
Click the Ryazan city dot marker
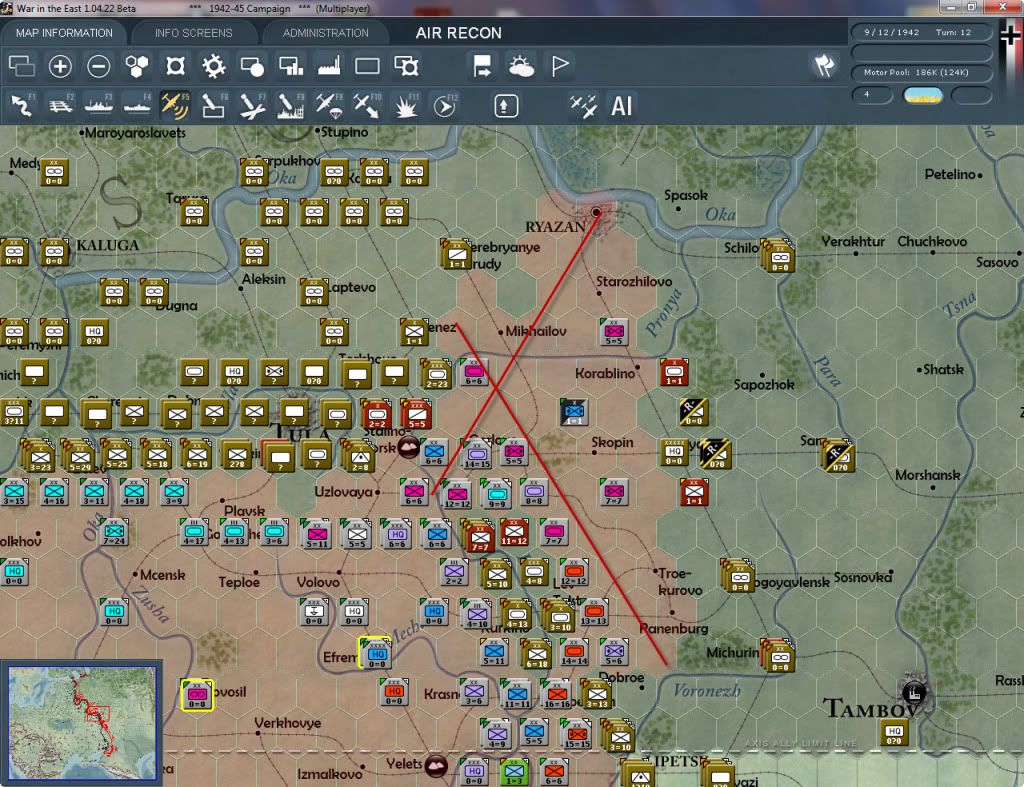pyautogui.click(x=596, y=212)
